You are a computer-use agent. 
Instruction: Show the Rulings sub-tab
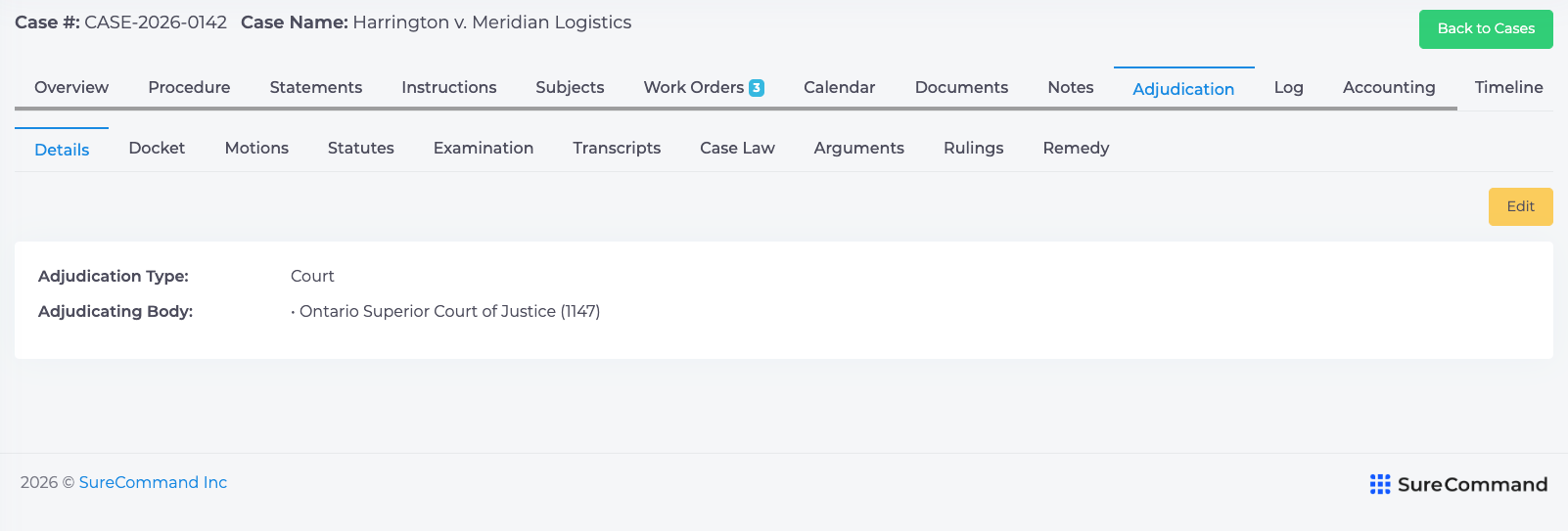point(974,149)
